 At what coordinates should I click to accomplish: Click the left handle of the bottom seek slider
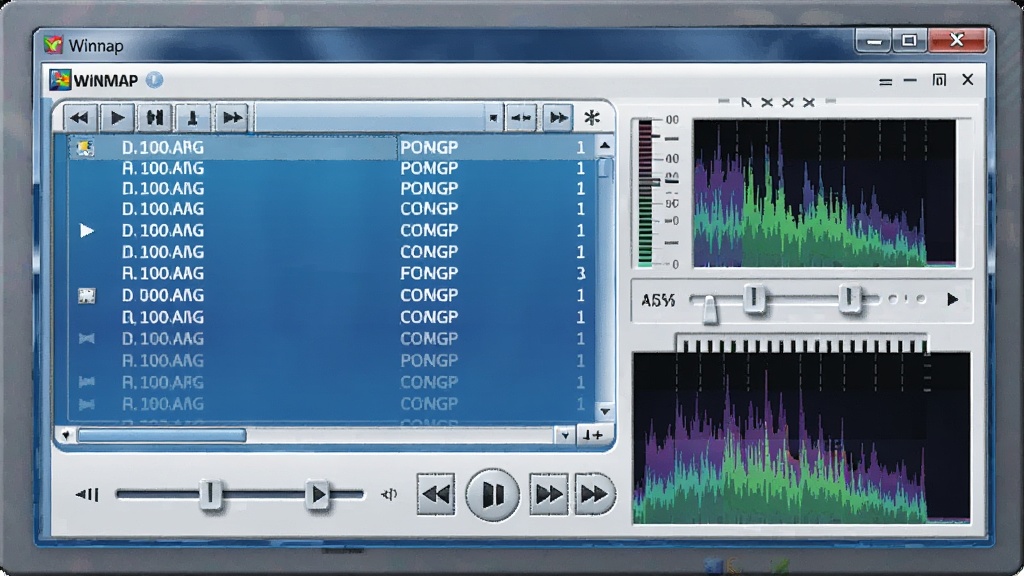point(210,494)
